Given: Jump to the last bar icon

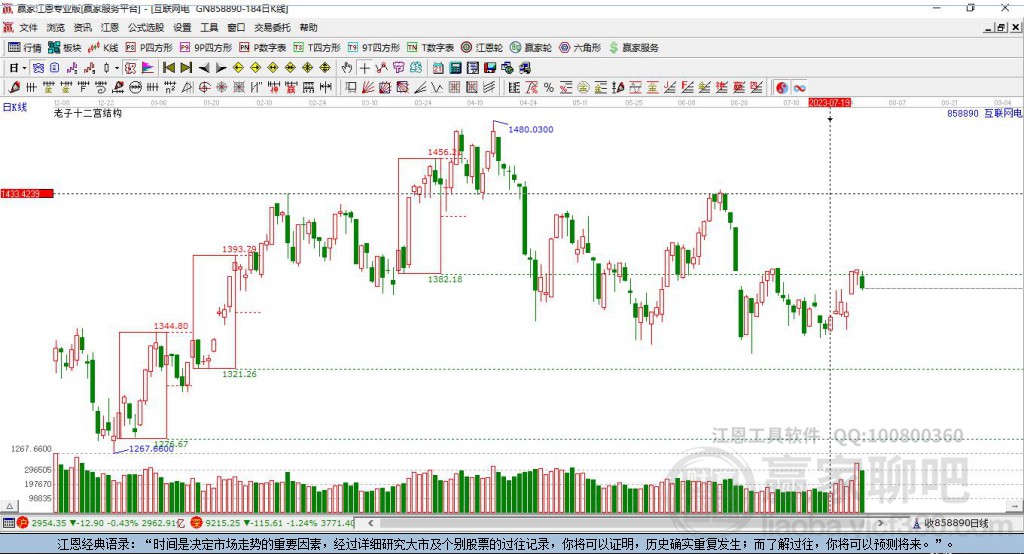Looking at the screenshot, I should (x=186, y=68).
